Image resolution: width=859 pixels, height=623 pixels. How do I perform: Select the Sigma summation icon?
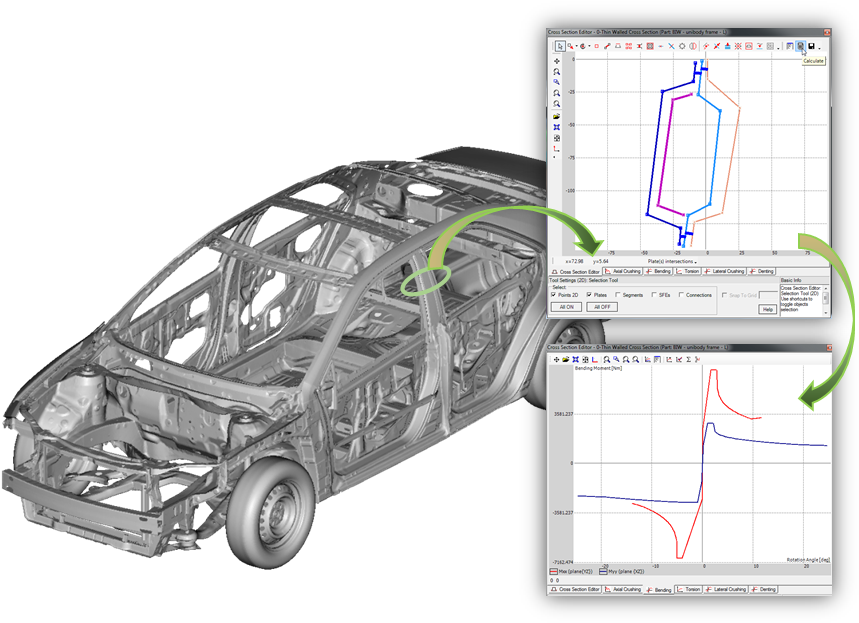pos(689,359)
